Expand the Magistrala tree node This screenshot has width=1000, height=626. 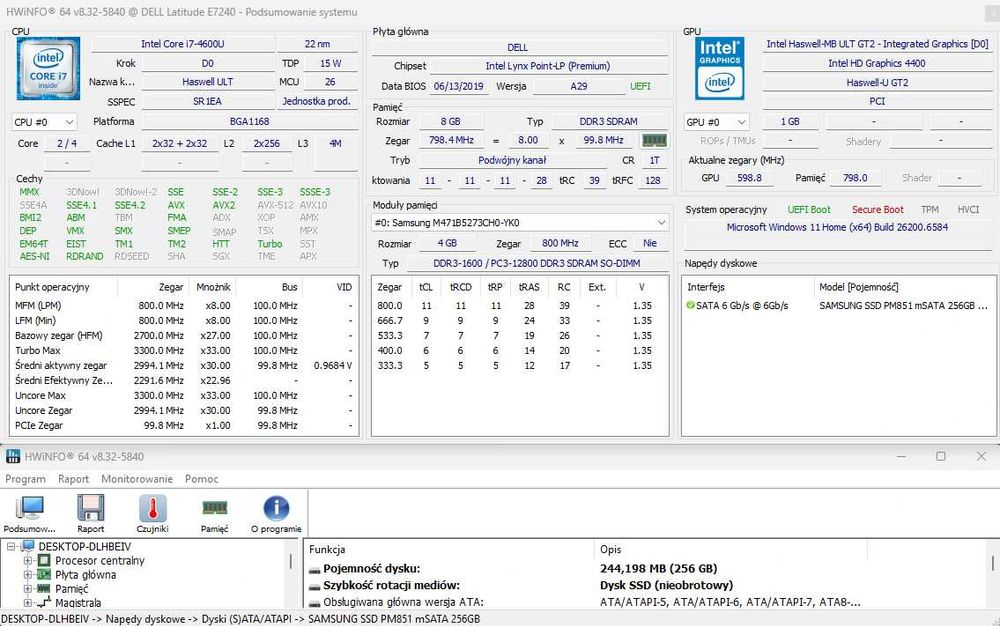coord(27,602)
